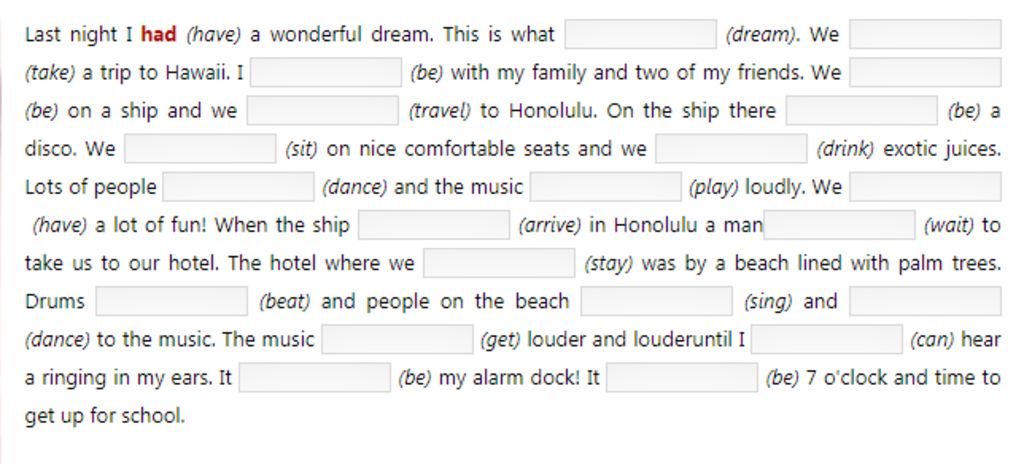The width and height of the screenshot is (1024, 464).
Task: Click the blank after 'Drums'
Action: [x=172, y=301]
